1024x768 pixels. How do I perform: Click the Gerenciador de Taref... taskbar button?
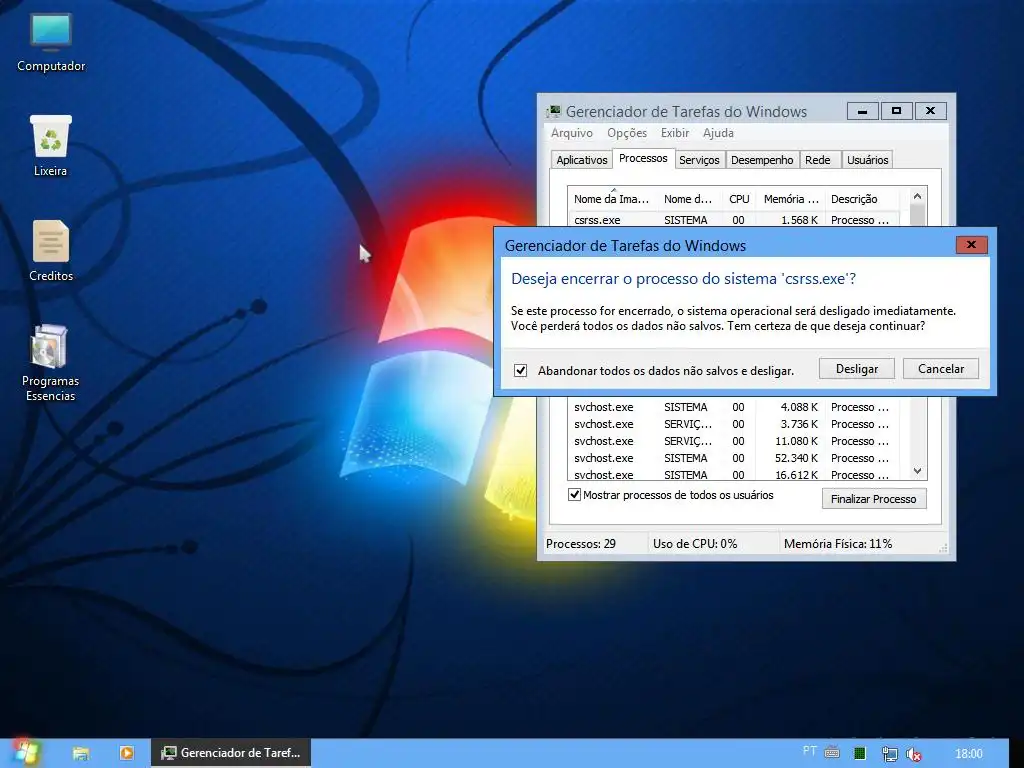231,753
